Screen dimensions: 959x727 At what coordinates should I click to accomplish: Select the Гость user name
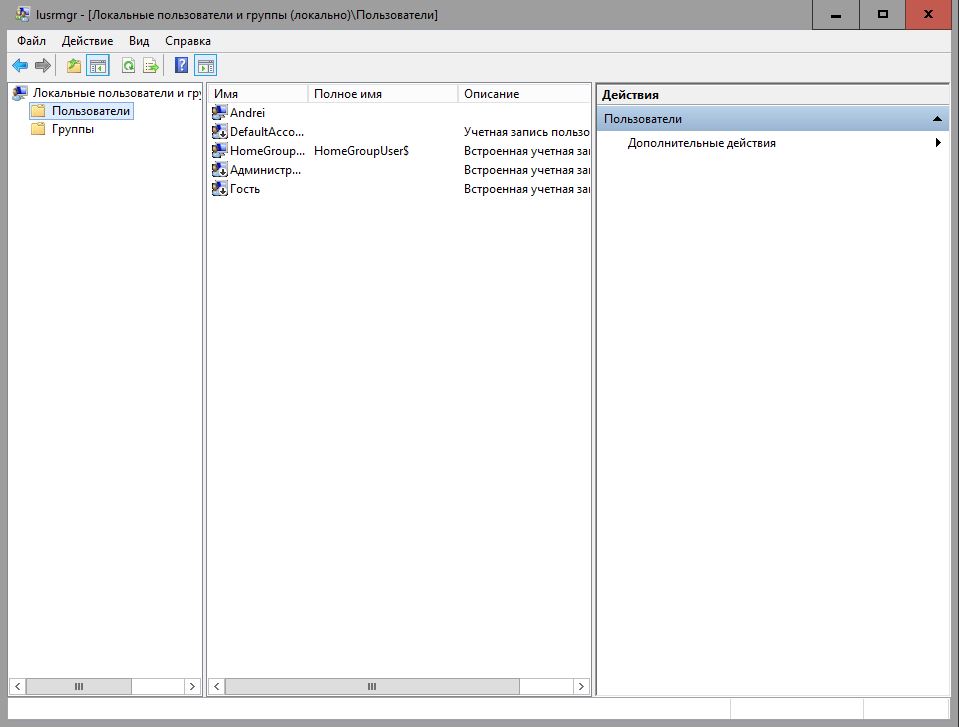coord(245,189)
